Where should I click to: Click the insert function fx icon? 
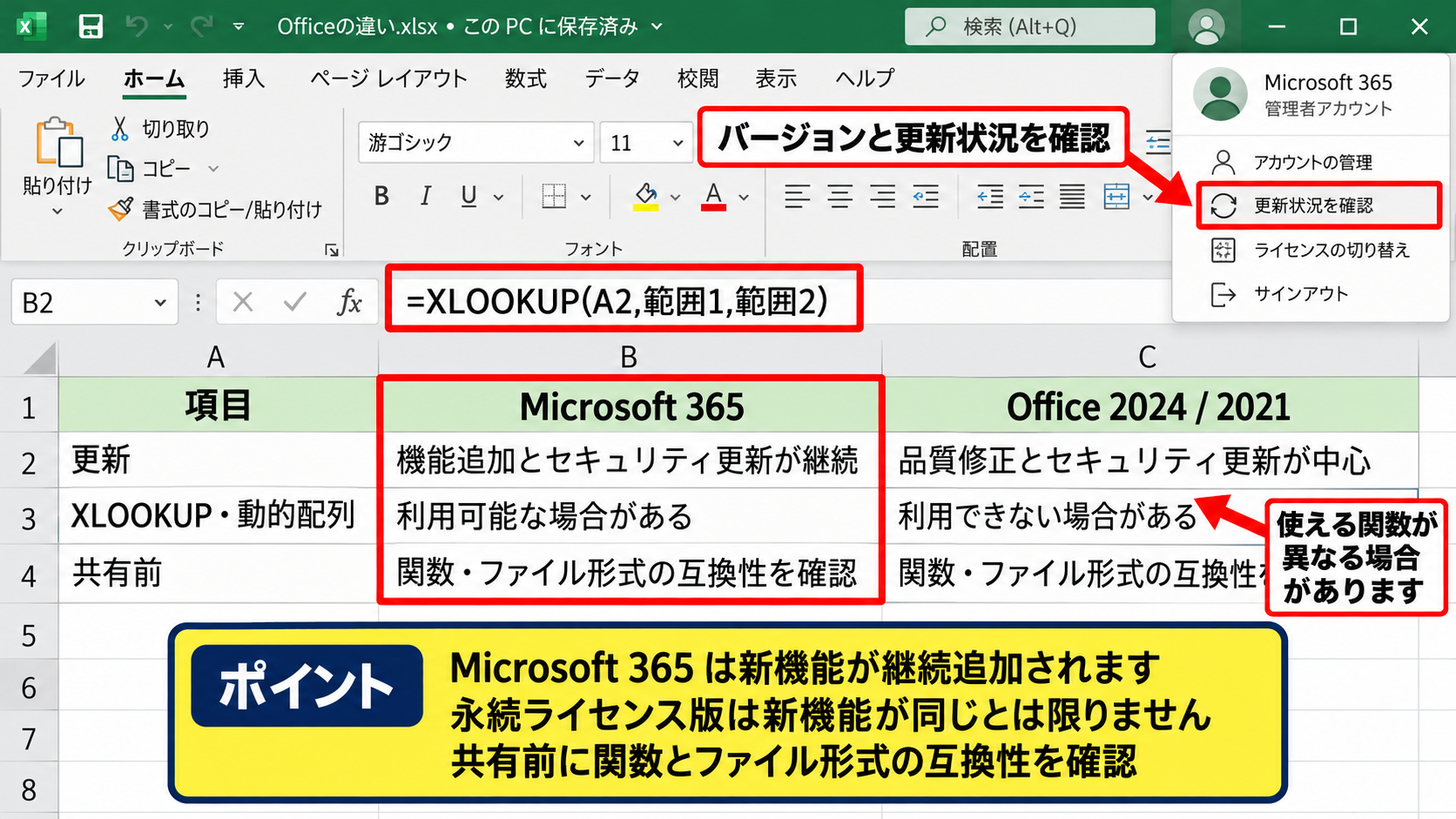tap(349, 302)
